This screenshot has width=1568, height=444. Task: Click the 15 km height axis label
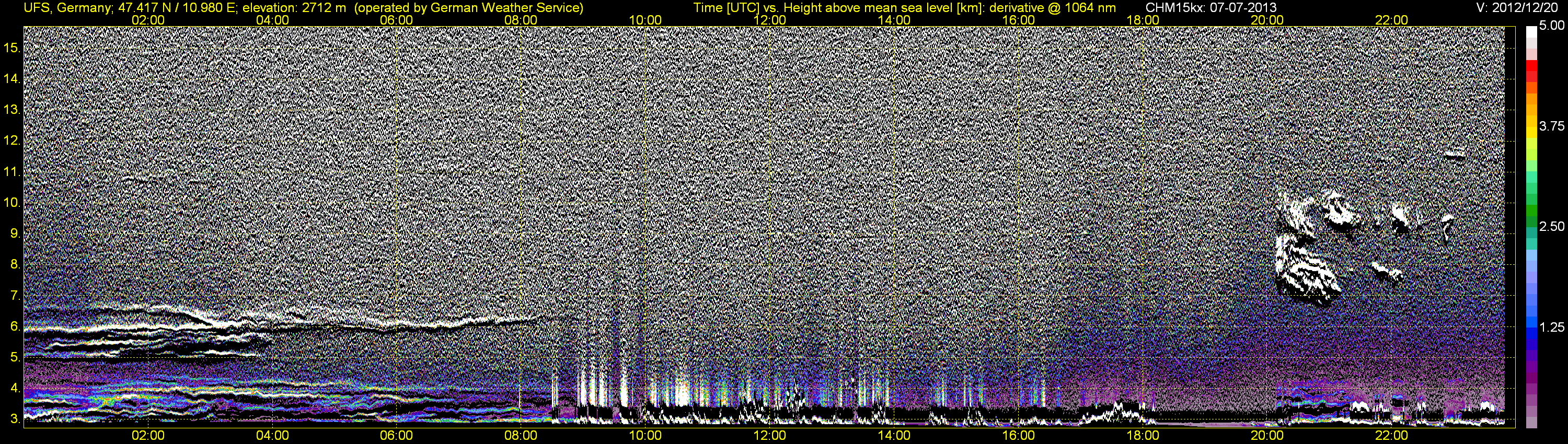12,48
